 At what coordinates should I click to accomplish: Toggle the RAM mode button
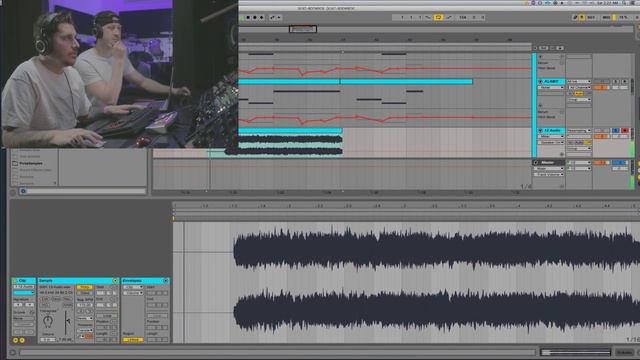tap(68, 305)
